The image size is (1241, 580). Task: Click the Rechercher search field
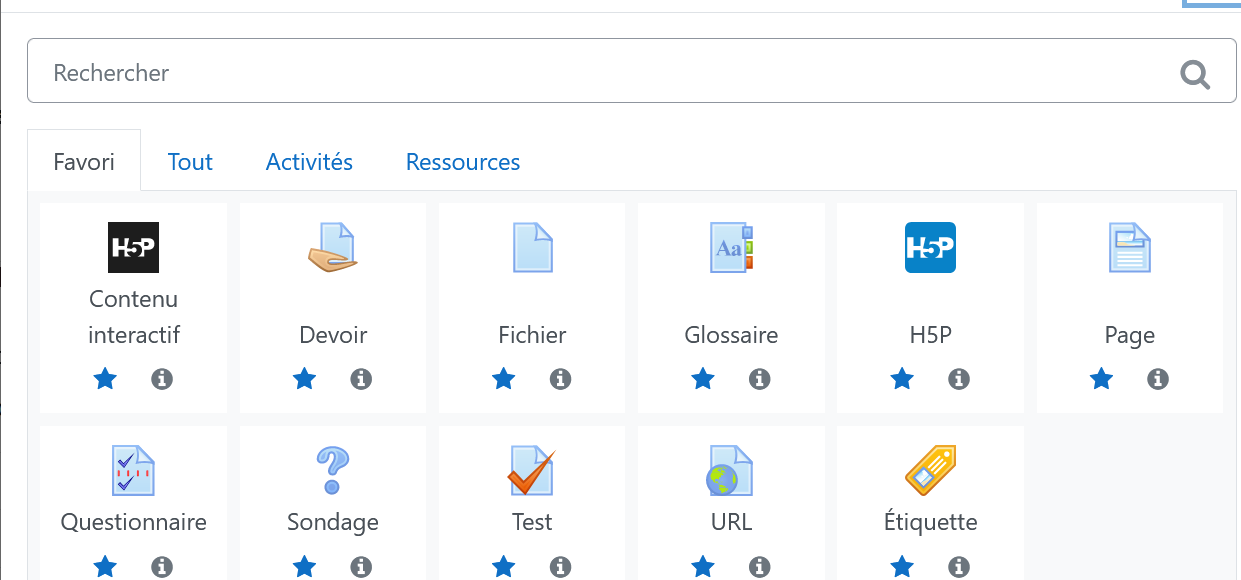[x=632, y=71]
